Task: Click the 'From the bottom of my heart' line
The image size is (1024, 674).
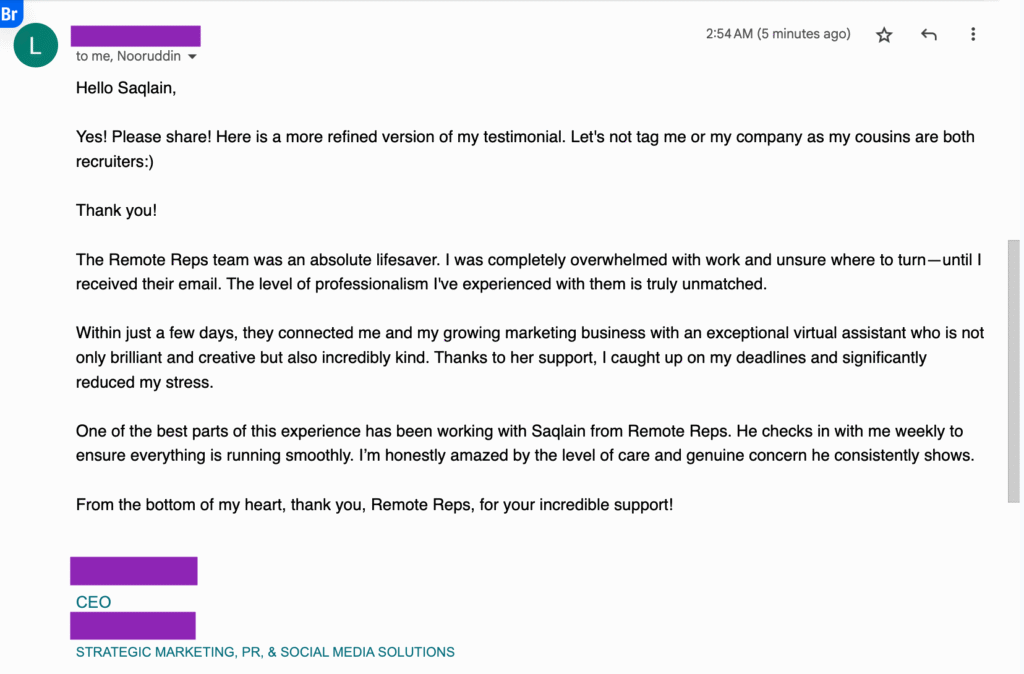Action: (x=374, y=505)
